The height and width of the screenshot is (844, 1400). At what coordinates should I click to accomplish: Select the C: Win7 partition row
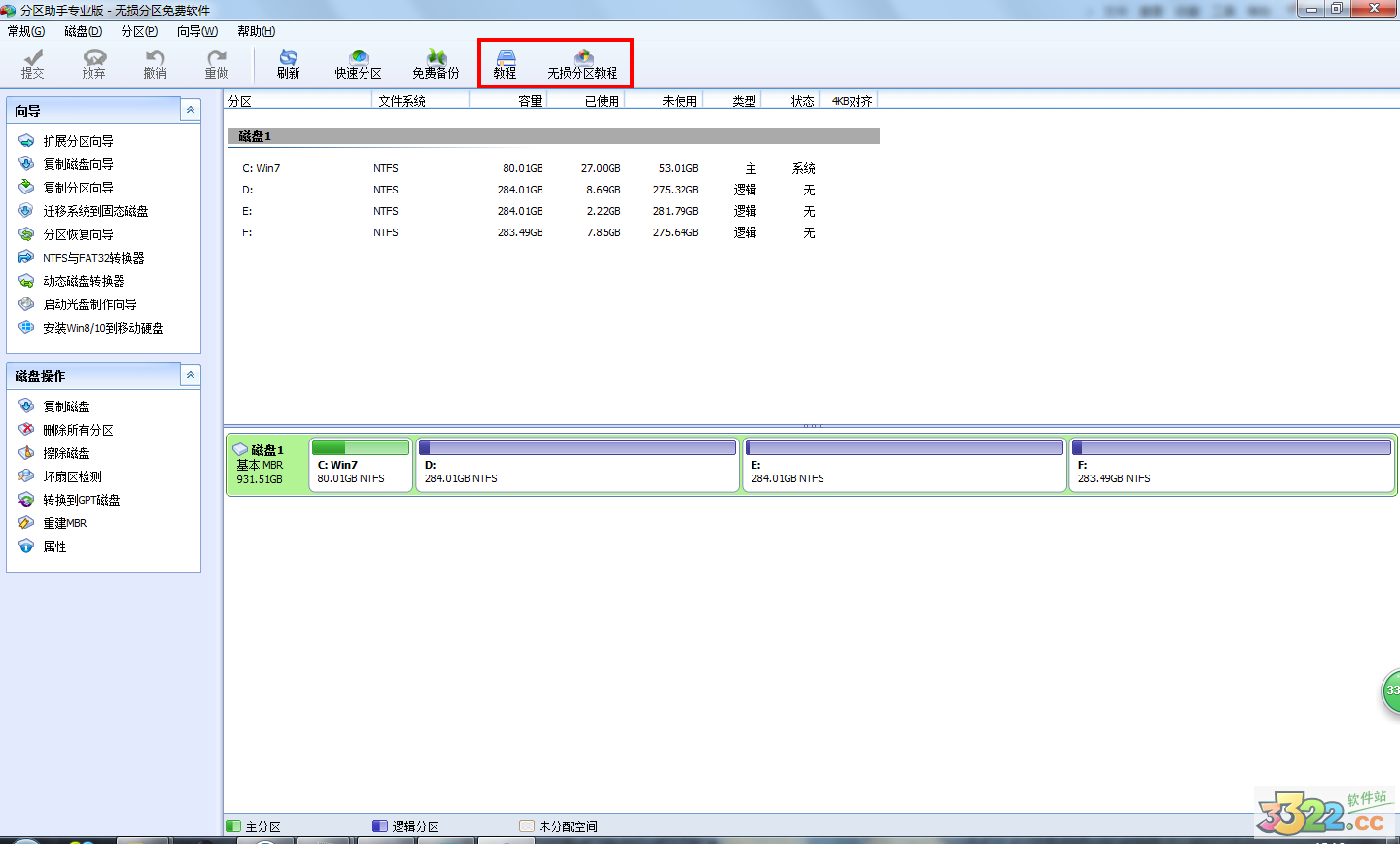coord(262,168)
